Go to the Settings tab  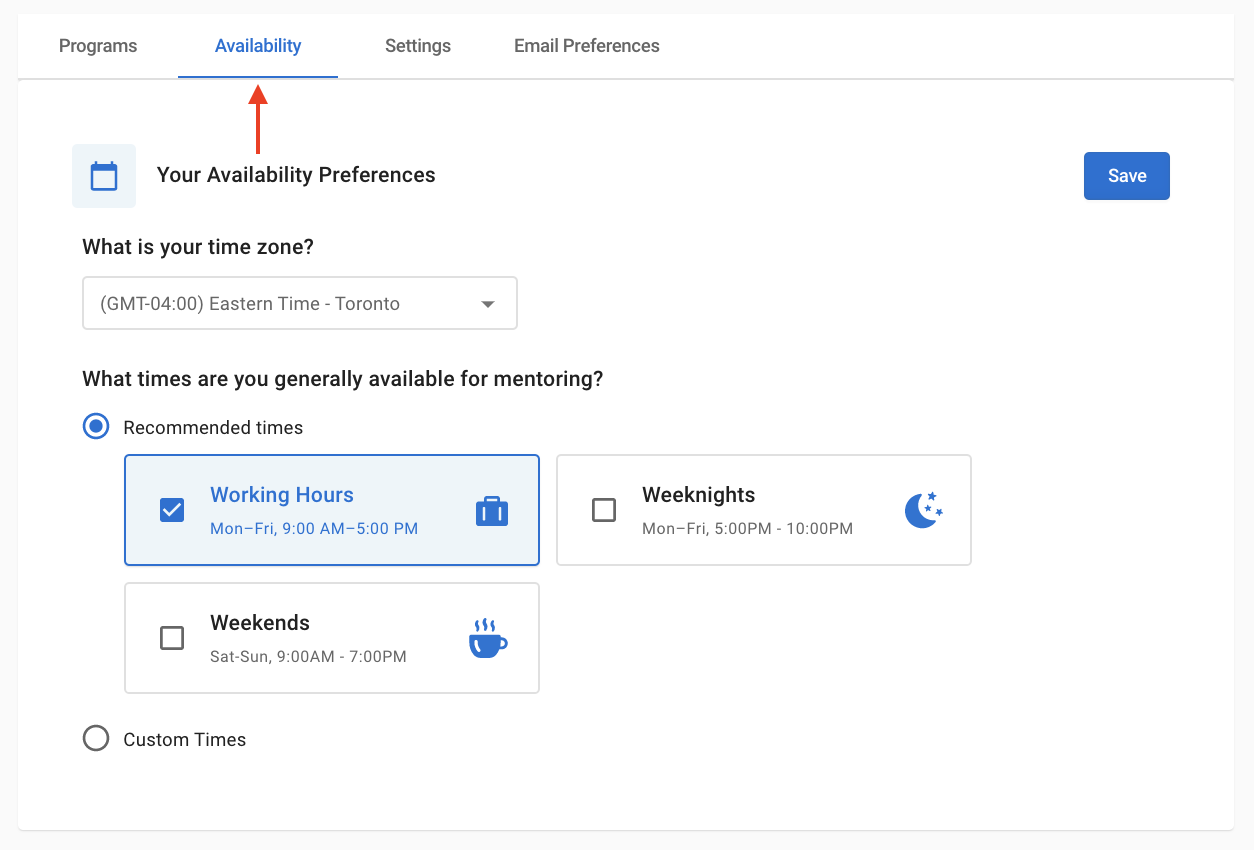tap(418, 46)
